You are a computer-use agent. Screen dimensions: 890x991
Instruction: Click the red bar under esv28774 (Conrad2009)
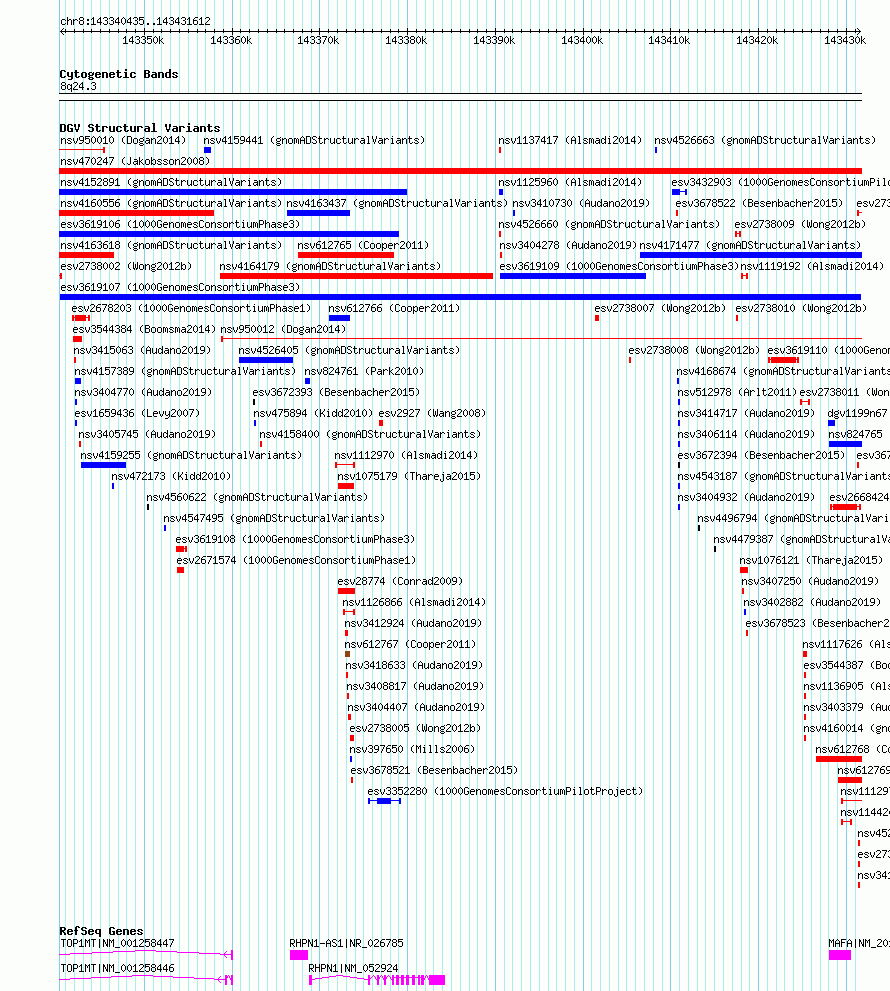[x=346, y=591]
